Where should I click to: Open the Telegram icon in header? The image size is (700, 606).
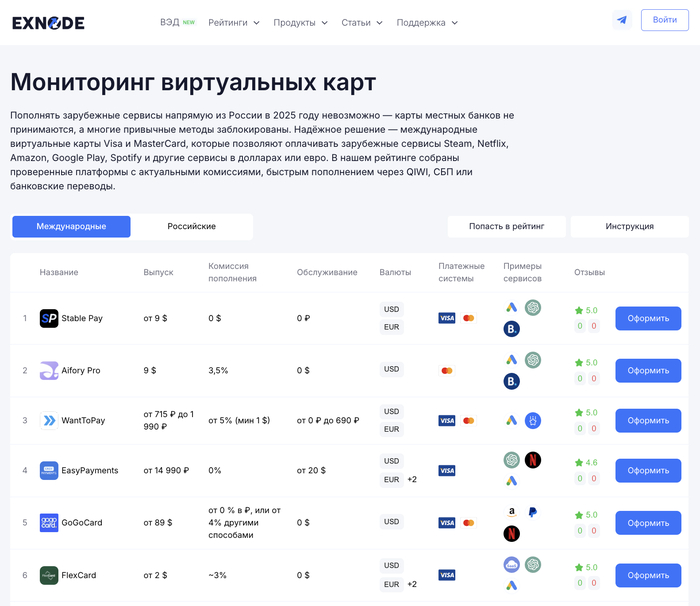[622, 20]
